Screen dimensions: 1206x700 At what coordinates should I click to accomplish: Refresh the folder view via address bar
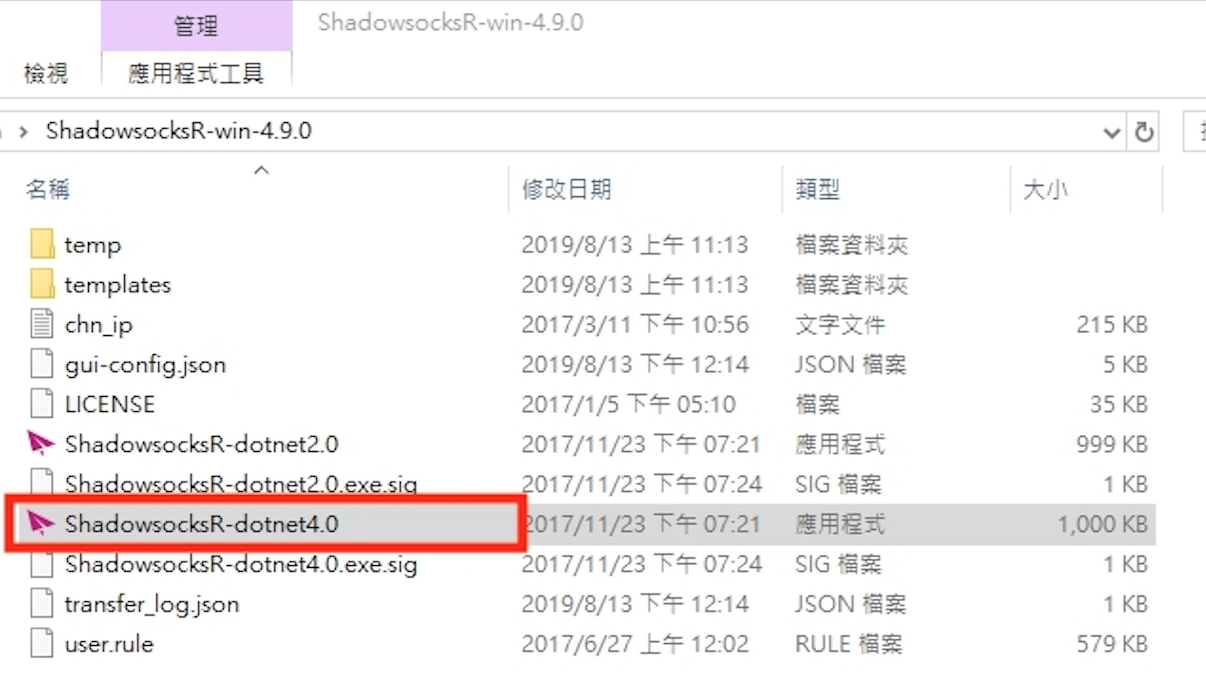(1144, 132)
